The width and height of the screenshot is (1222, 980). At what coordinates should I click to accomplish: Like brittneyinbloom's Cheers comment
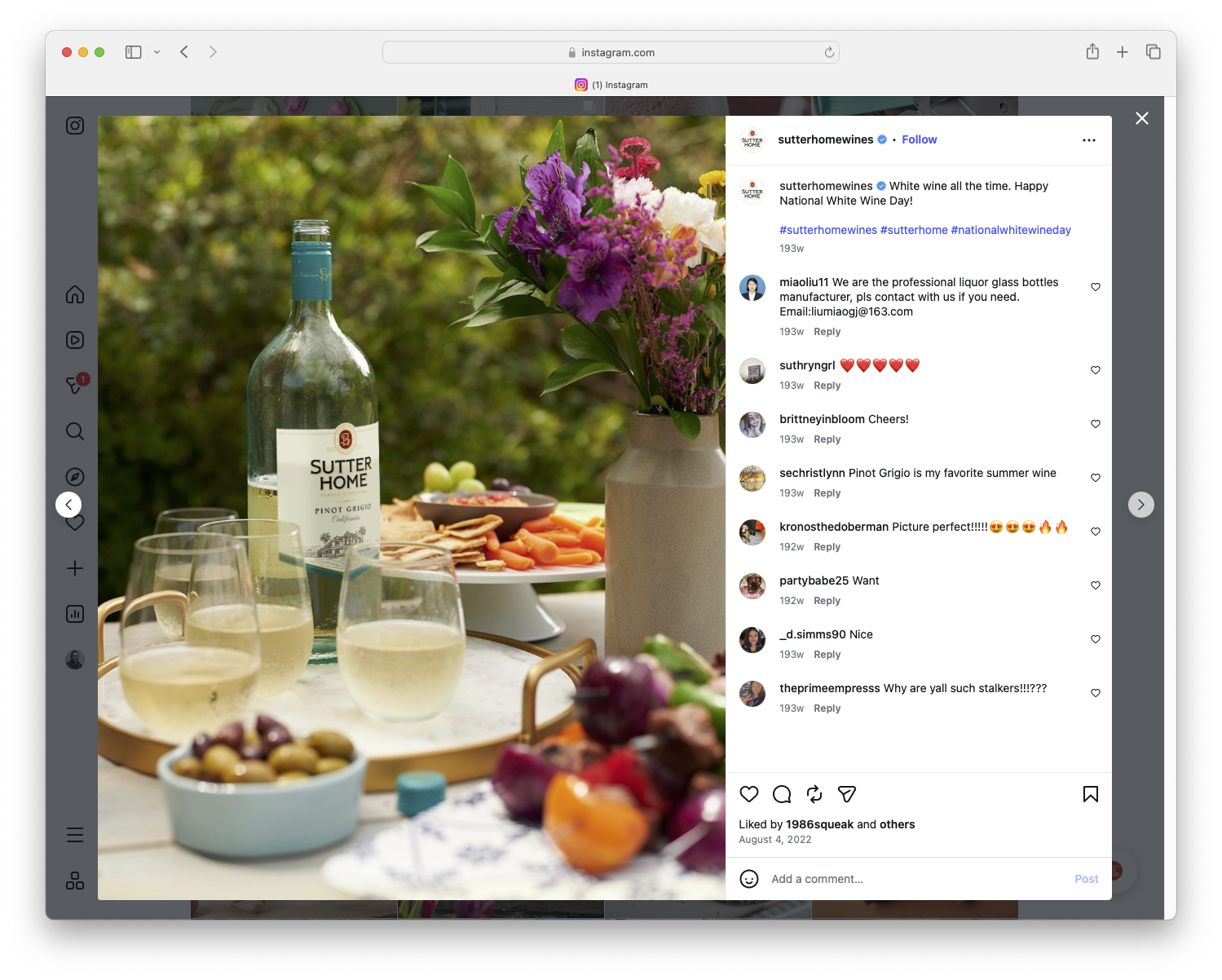[1095, 423]
